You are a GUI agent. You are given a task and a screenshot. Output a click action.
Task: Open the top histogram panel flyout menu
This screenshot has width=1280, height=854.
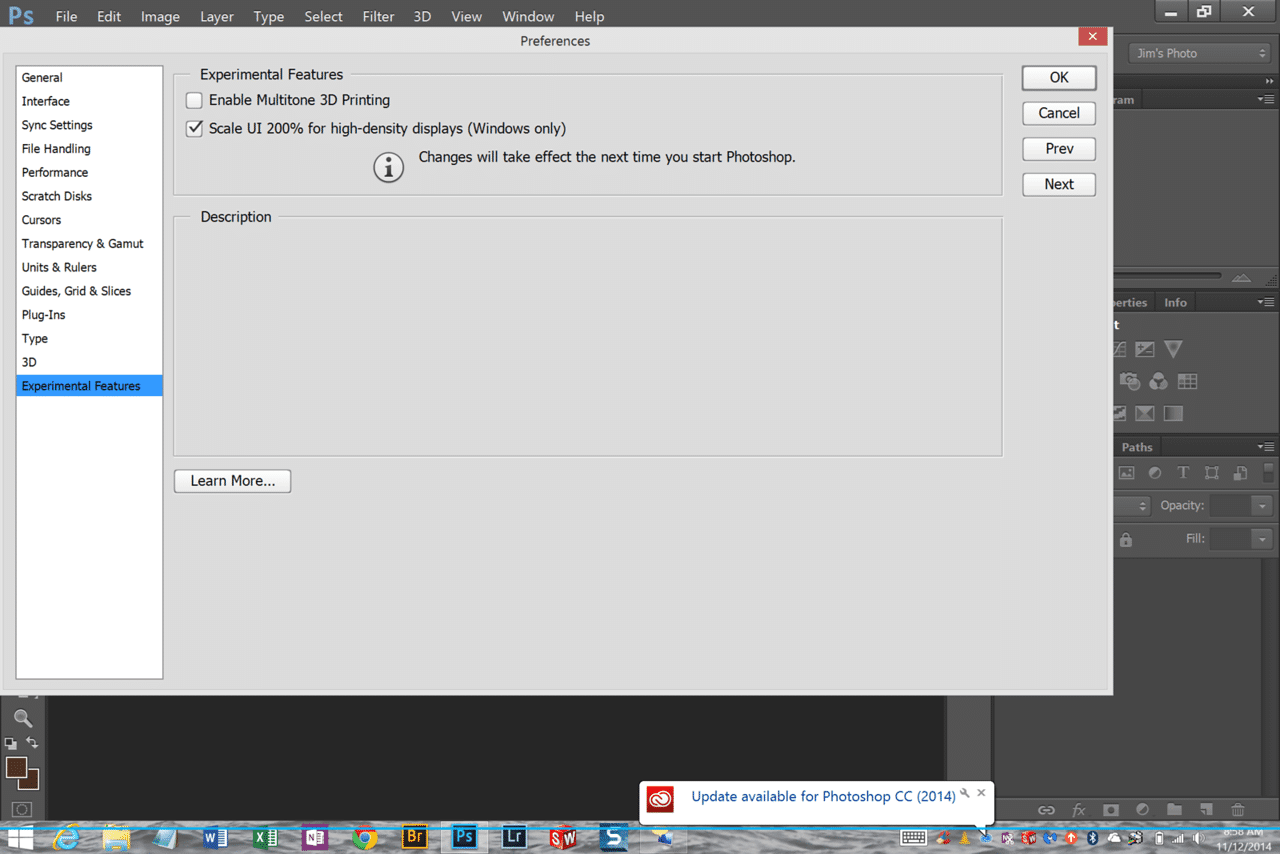pos(1266,100)
